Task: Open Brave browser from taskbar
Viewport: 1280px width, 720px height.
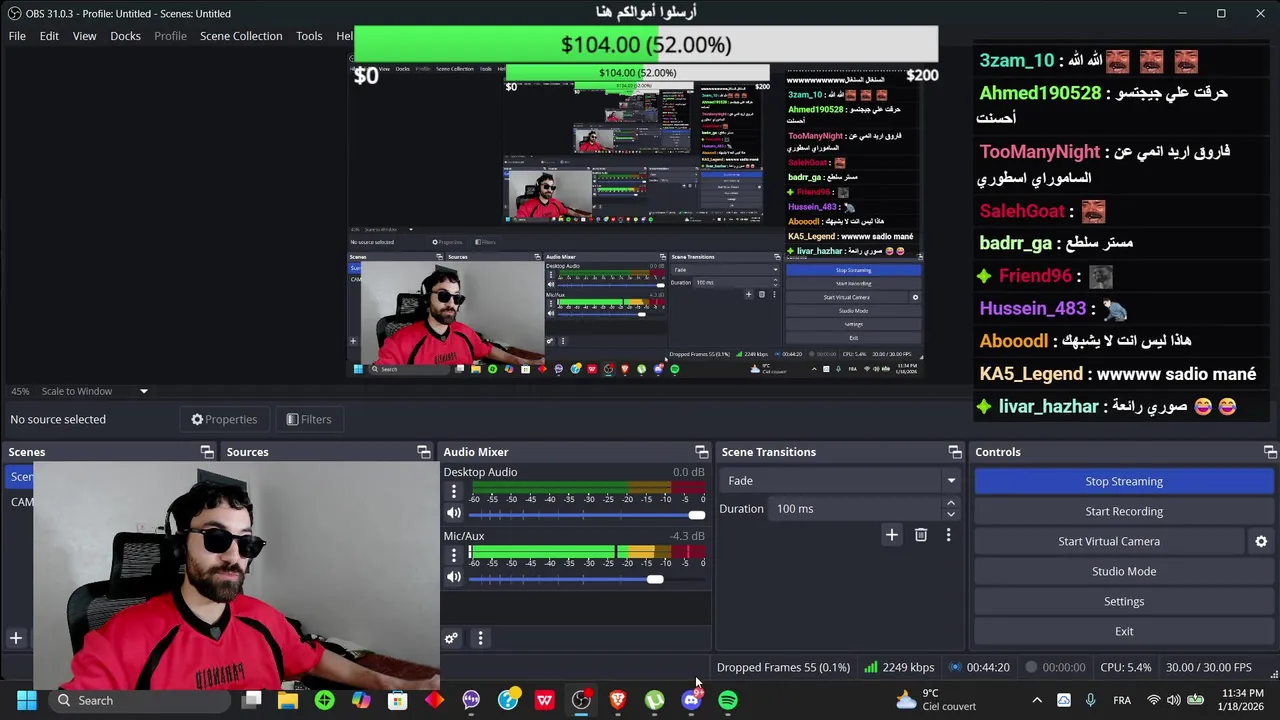Action: point(618,700)
